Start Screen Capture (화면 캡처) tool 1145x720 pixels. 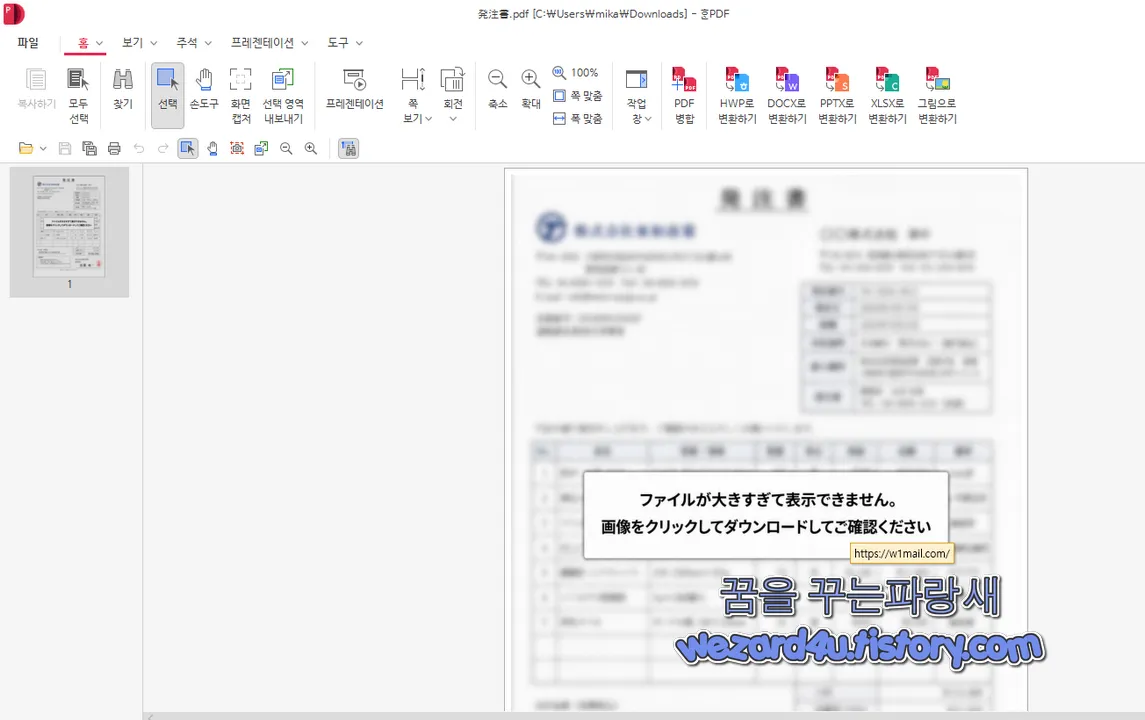point(240,96)
